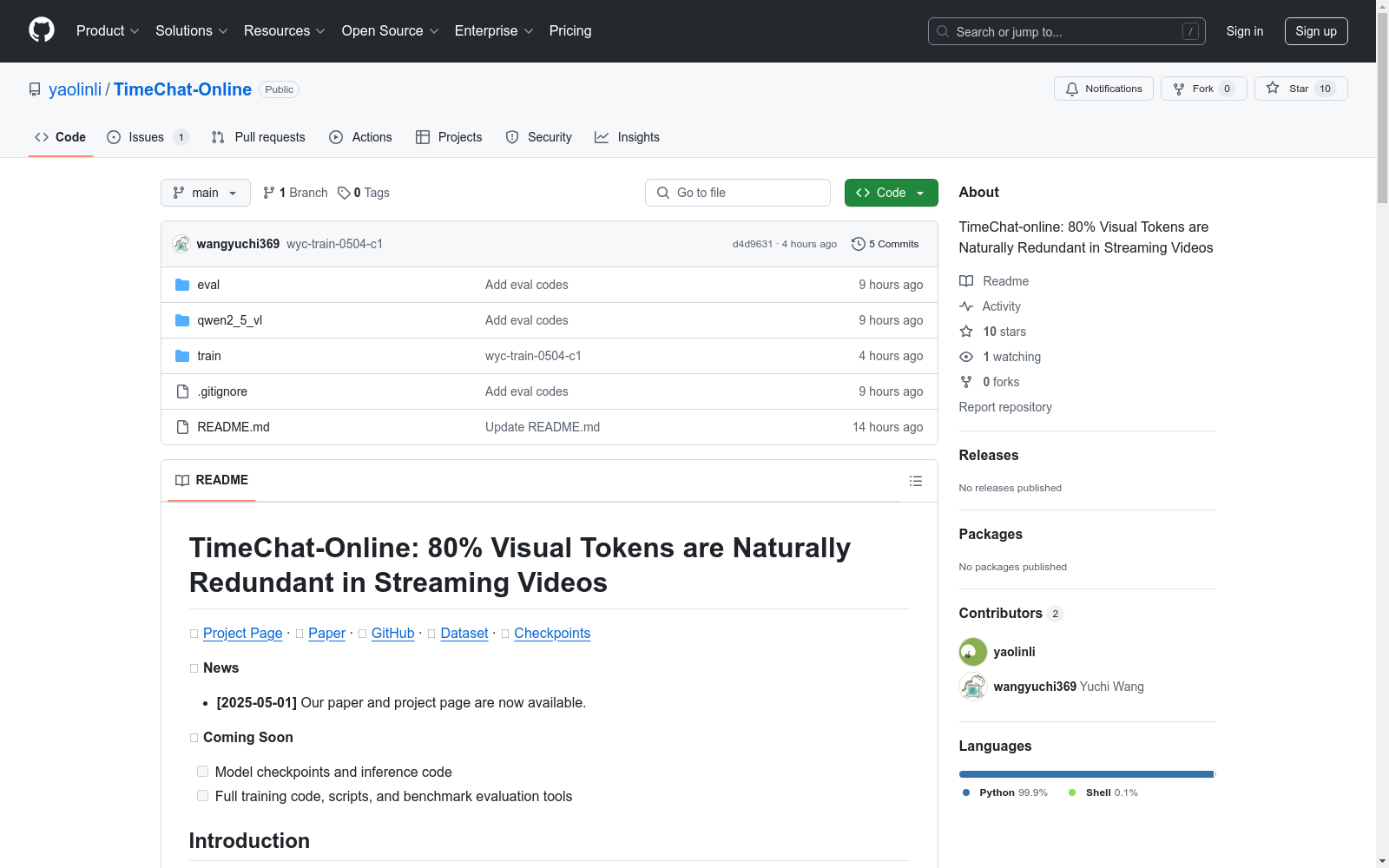
Task: Click the .gitignore file icon
Action: pos(182,391)
